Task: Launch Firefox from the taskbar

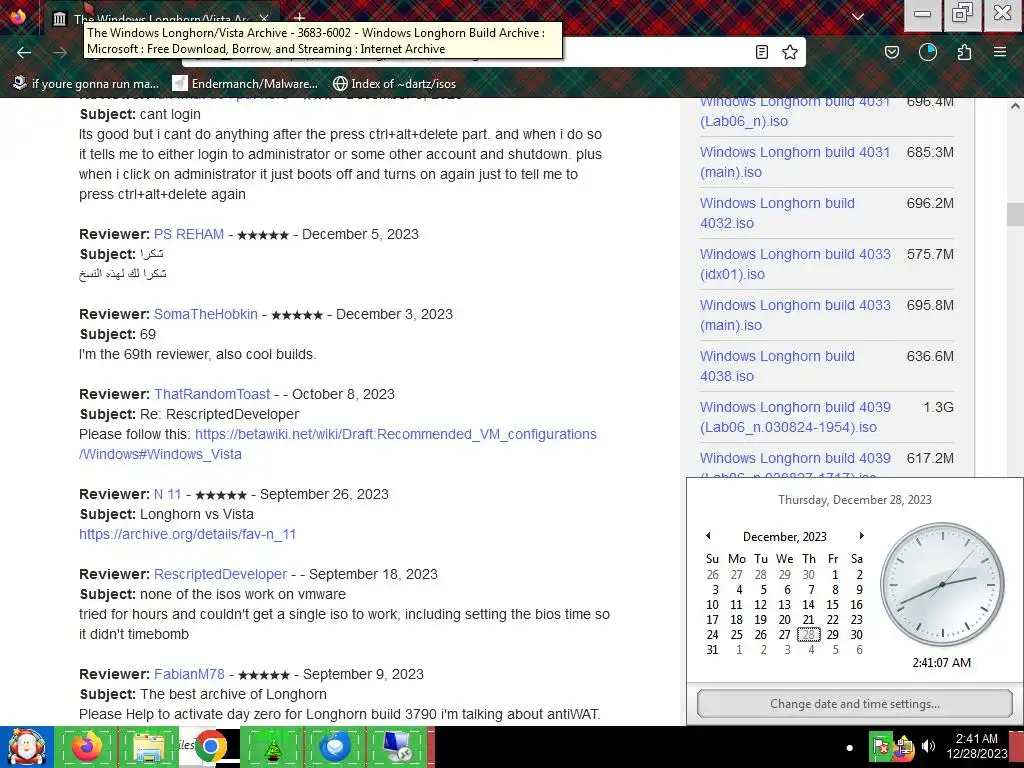Action: click(87, 747)
